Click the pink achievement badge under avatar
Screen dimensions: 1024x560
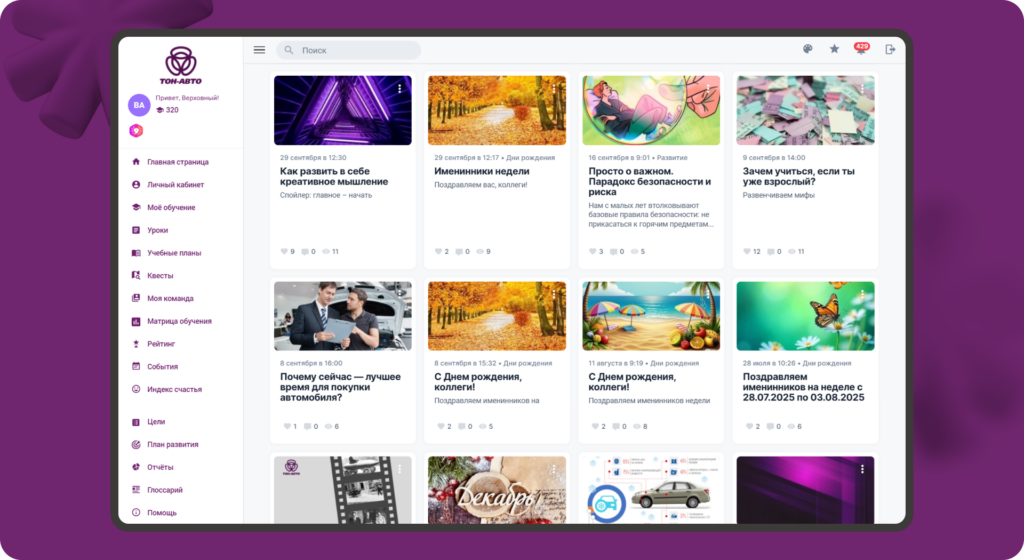[x=137, y=131]
